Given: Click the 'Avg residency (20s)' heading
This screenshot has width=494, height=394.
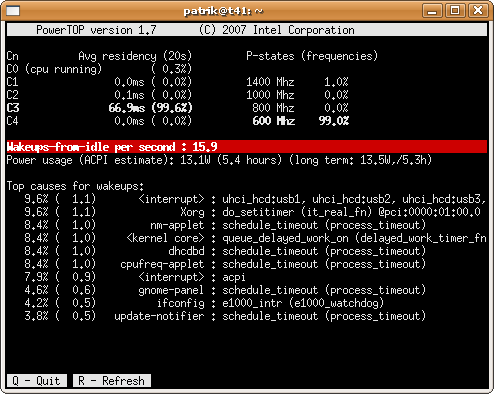Looking at the screenshot, I should pos(135,56).
